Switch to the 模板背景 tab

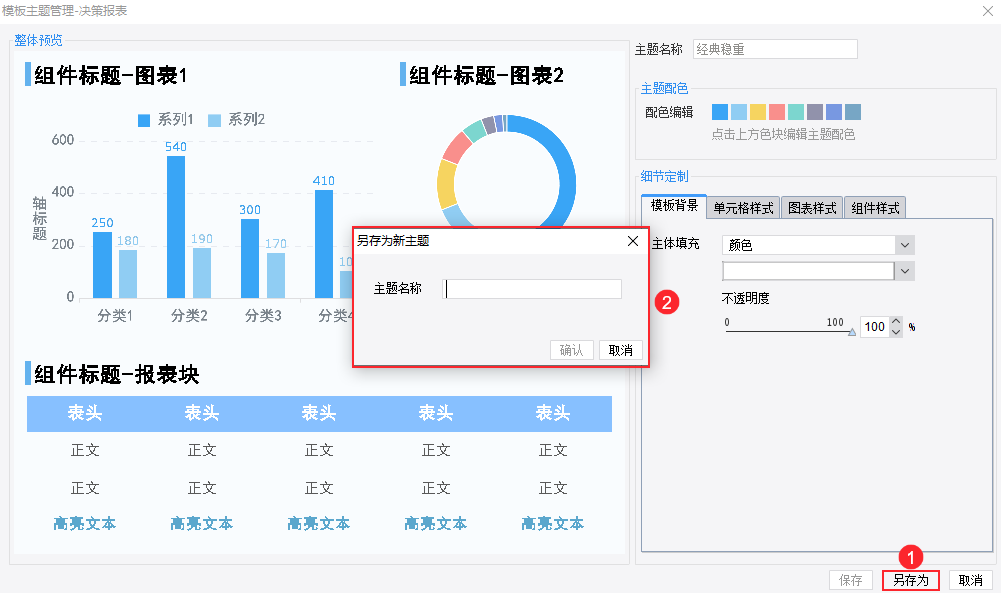click(674, 206)
